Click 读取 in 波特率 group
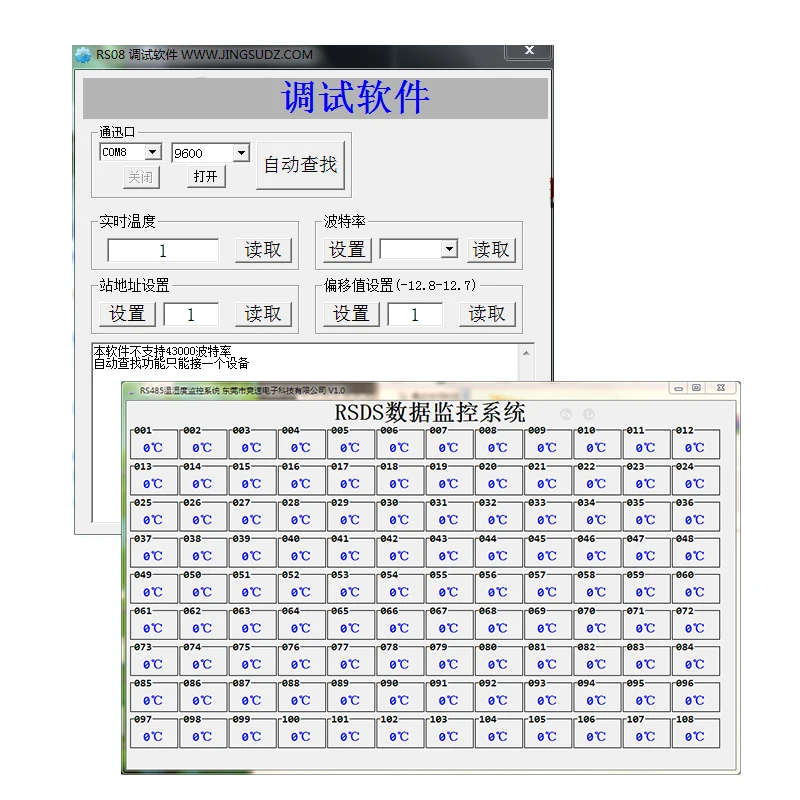This screenshot has height=800, width=800. [491, 250]
